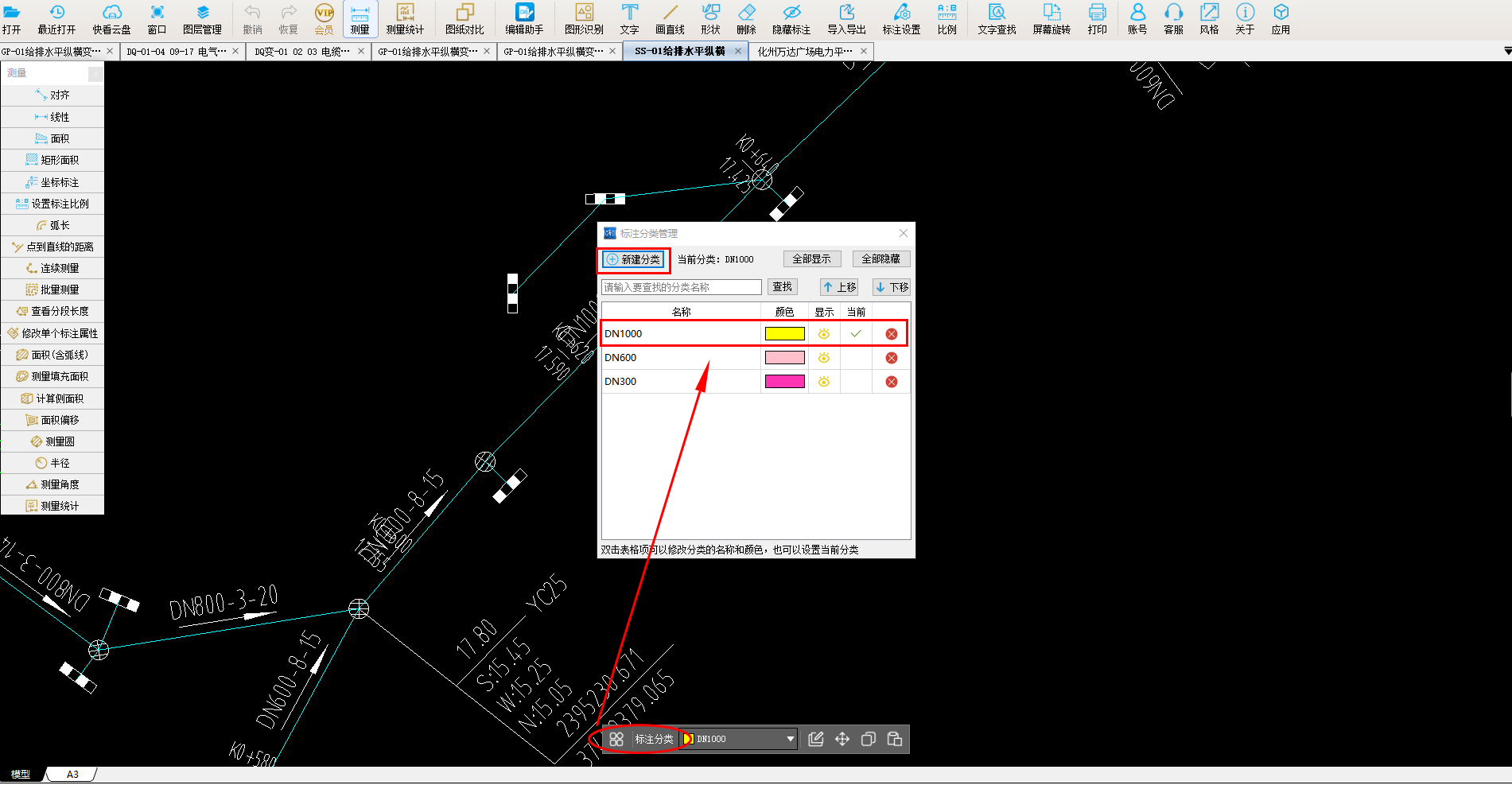The width and height of the screenshot is (1512, 785).
Task: Open 快看云盘 cloud drive
Action: [111, 19]
